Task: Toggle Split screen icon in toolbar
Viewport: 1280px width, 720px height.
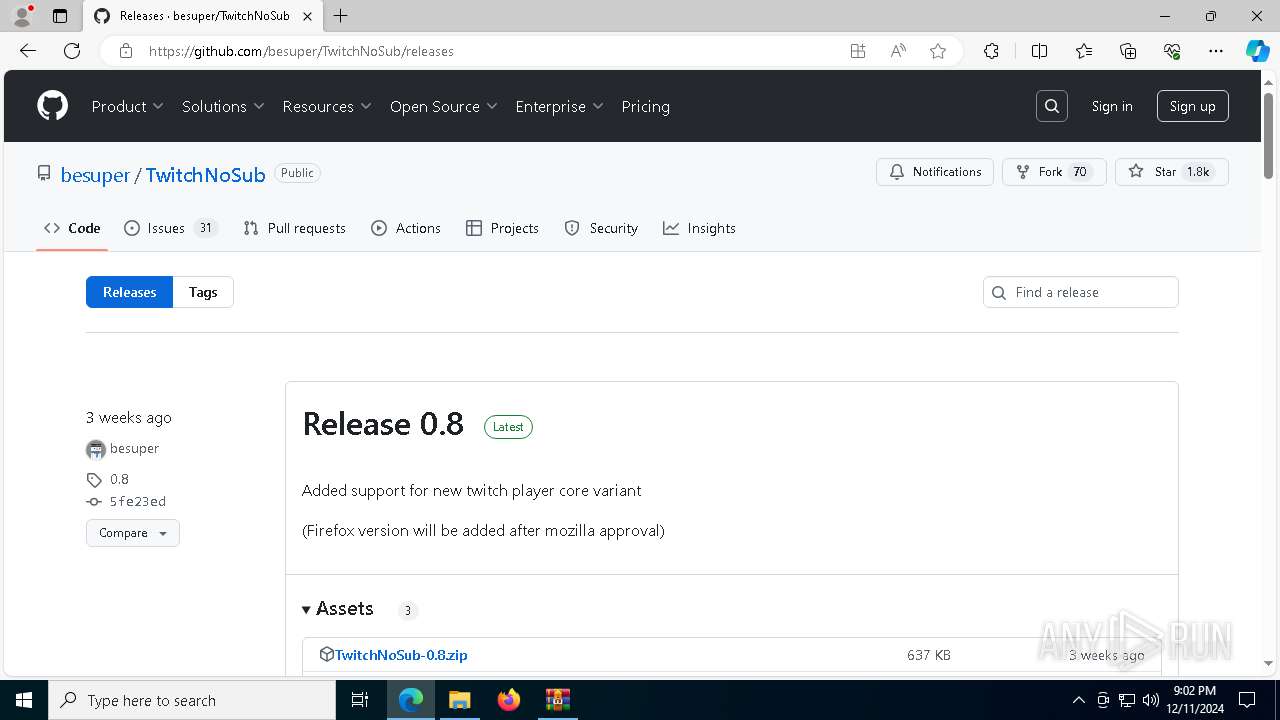Action: click(1039, 51)
